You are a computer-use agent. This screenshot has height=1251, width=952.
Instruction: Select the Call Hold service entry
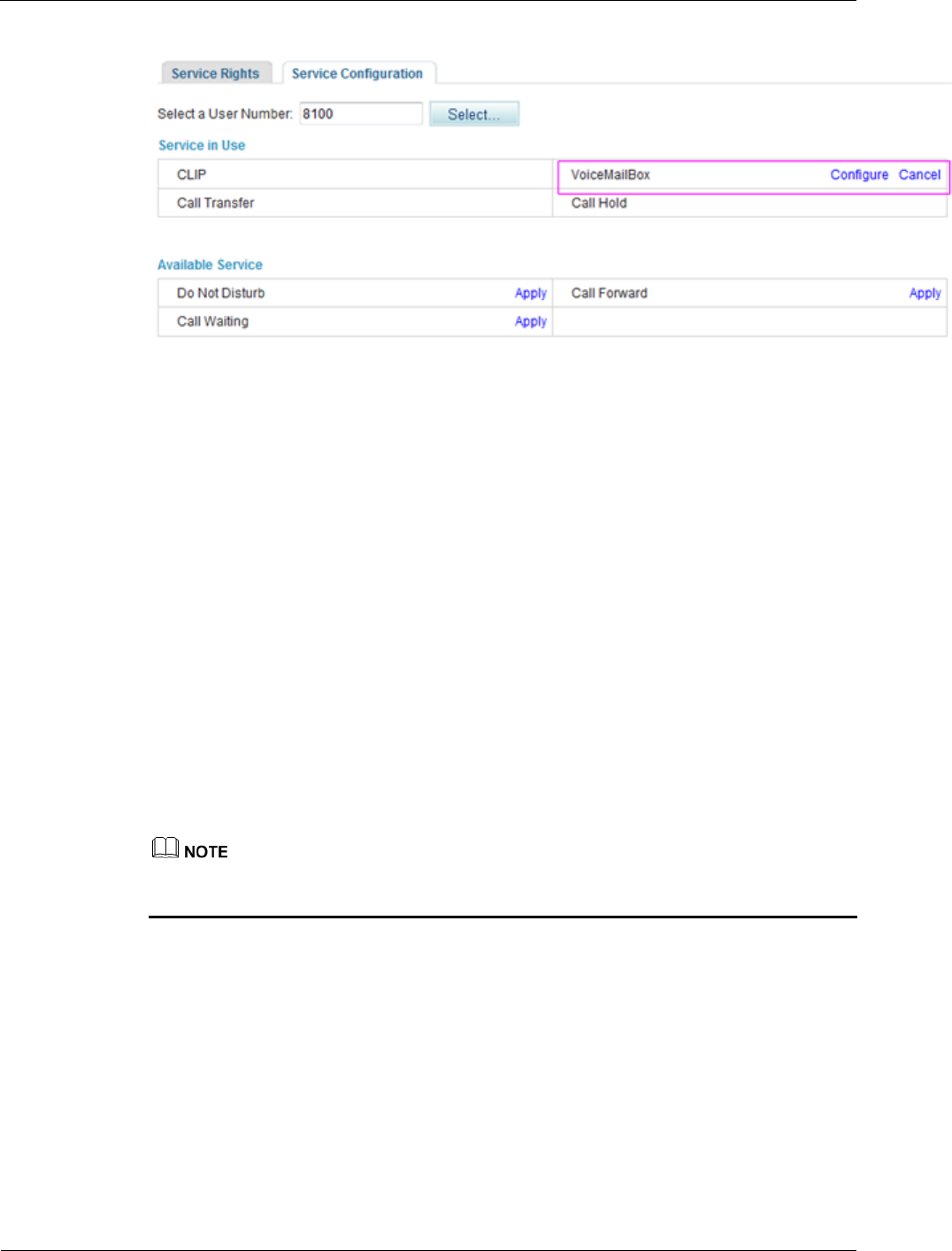click(x=599, y=203)
